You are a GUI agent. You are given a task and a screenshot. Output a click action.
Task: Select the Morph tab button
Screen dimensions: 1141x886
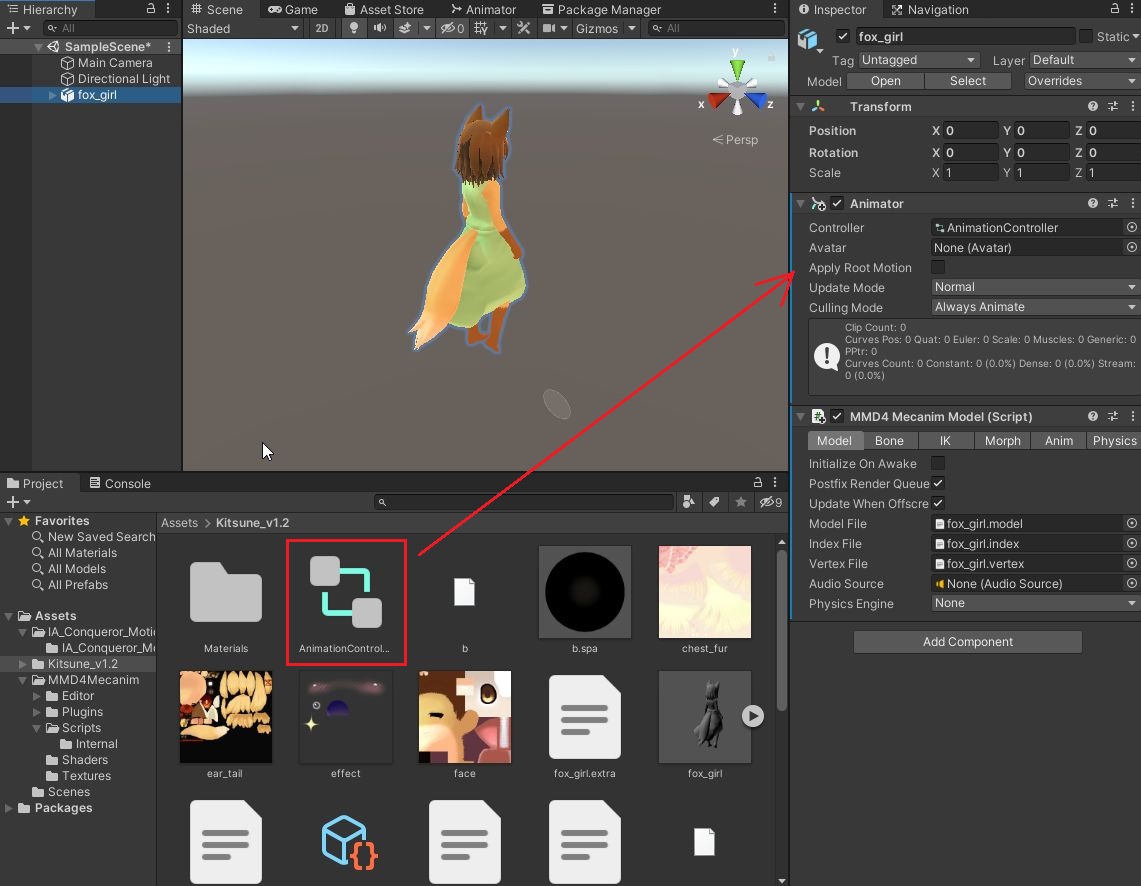[x=1002, y=441]
